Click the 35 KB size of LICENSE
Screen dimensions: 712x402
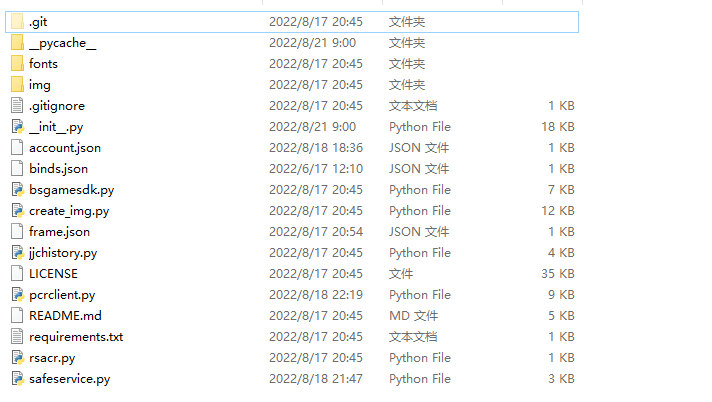coord(558,273)
